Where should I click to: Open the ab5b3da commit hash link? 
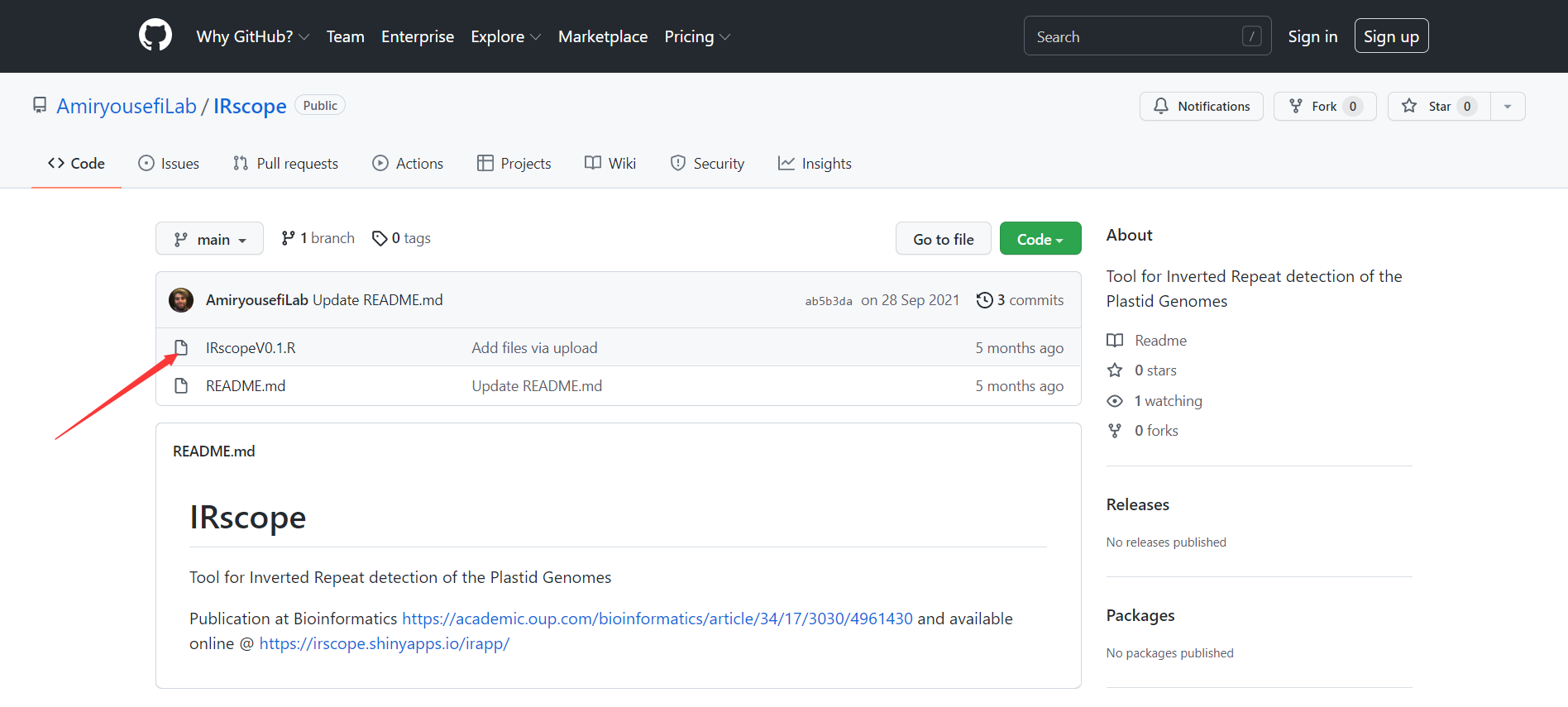pos(828,301)
